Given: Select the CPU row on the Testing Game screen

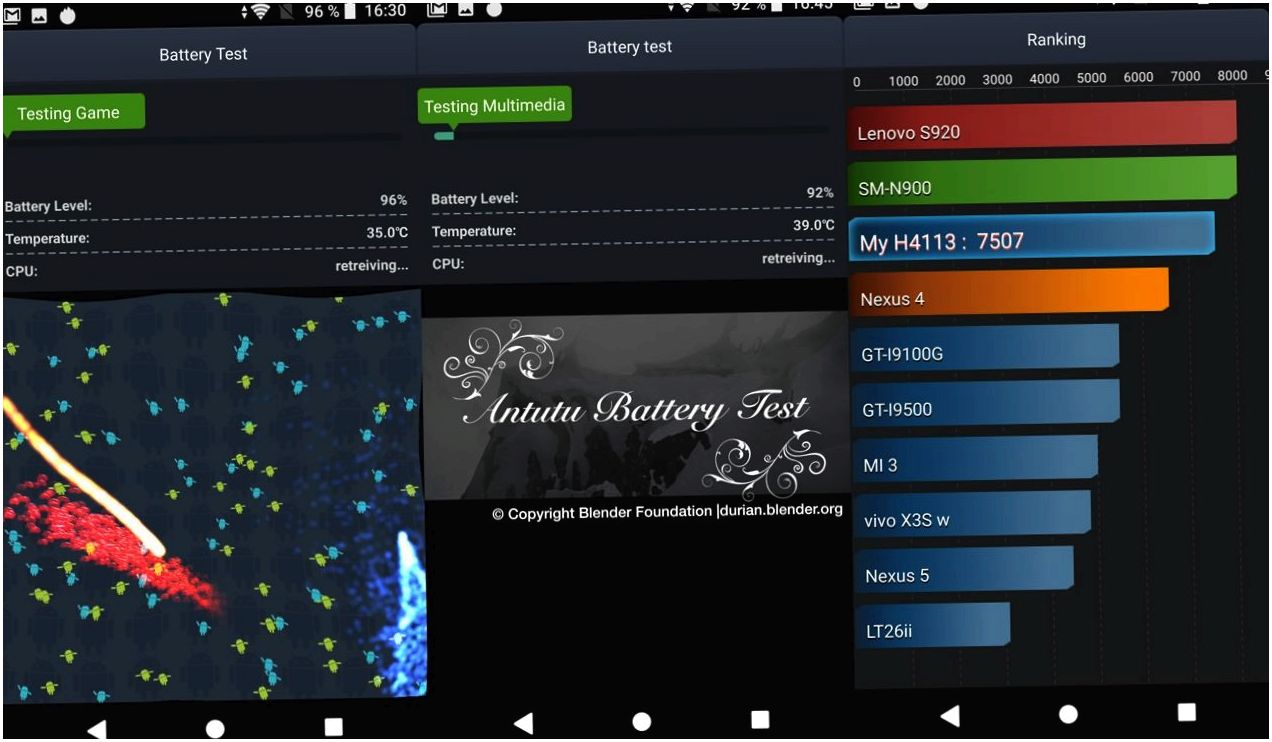Looking at the screenshot, I should [x=206, y=268].
